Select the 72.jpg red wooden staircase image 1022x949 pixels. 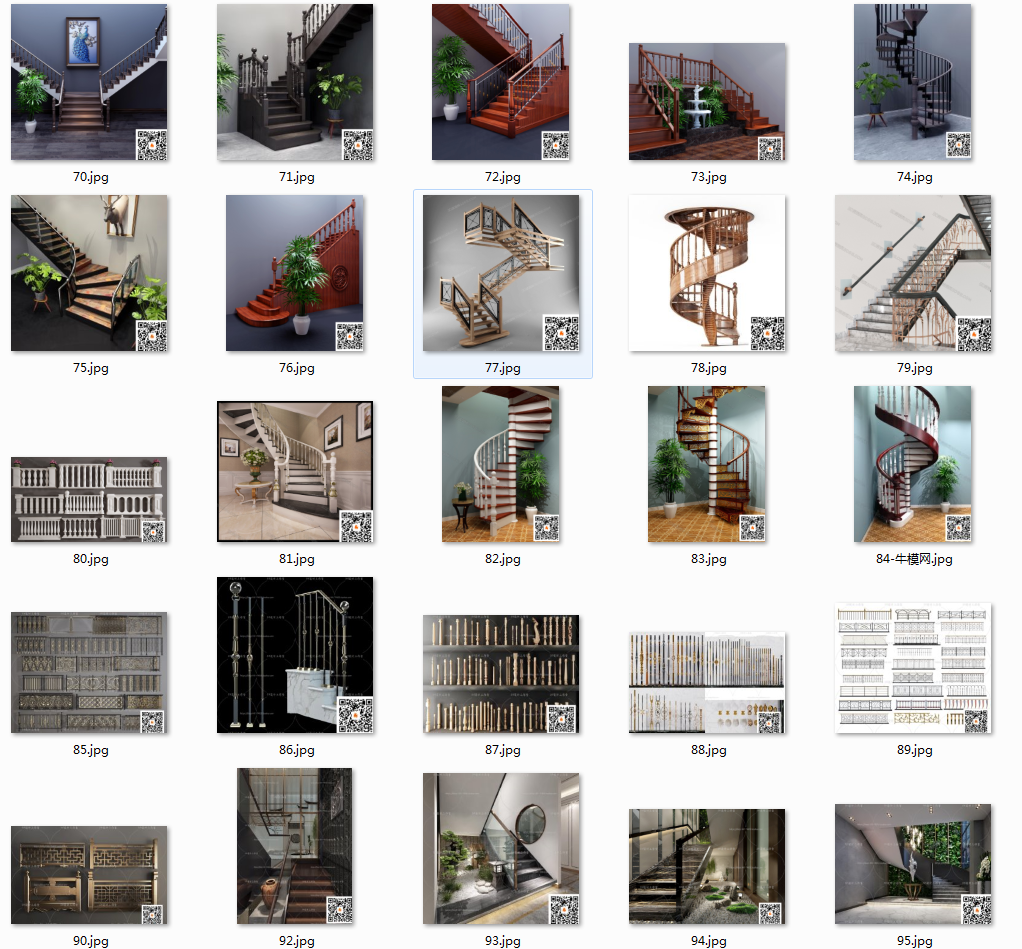[x=501, y=82]
